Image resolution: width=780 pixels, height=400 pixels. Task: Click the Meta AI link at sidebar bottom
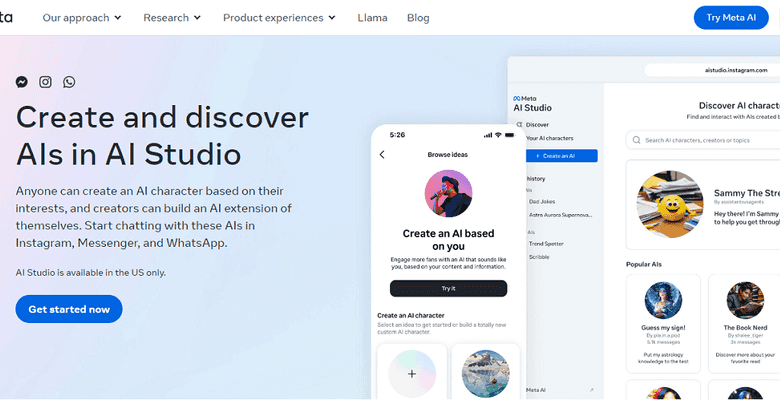(x=536, y=390)
